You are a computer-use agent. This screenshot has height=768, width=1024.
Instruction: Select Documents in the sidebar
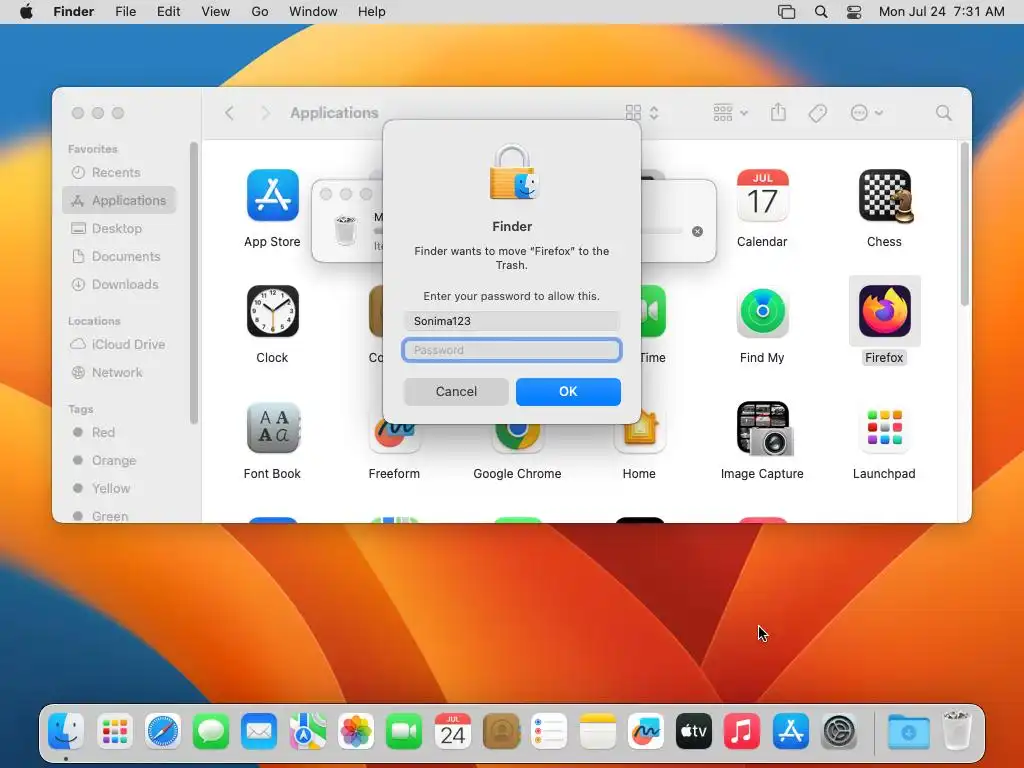(x=119, y=257)
